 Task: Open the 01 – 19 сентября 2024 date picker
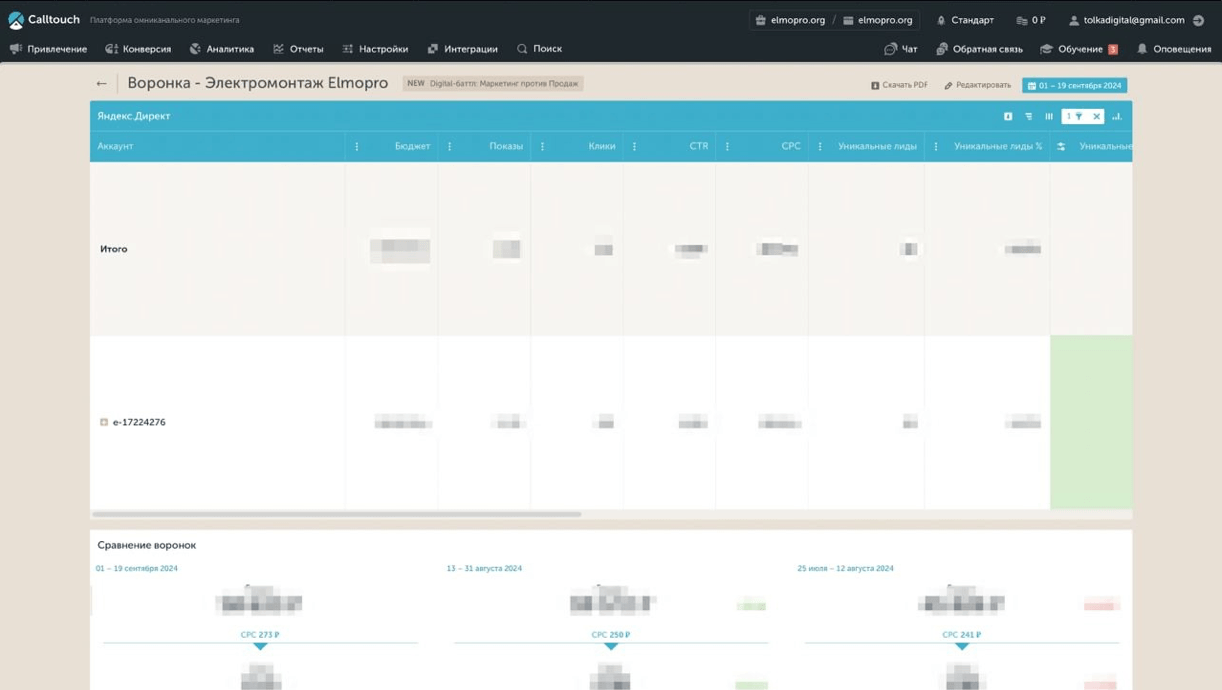[x=1075, y=85]
